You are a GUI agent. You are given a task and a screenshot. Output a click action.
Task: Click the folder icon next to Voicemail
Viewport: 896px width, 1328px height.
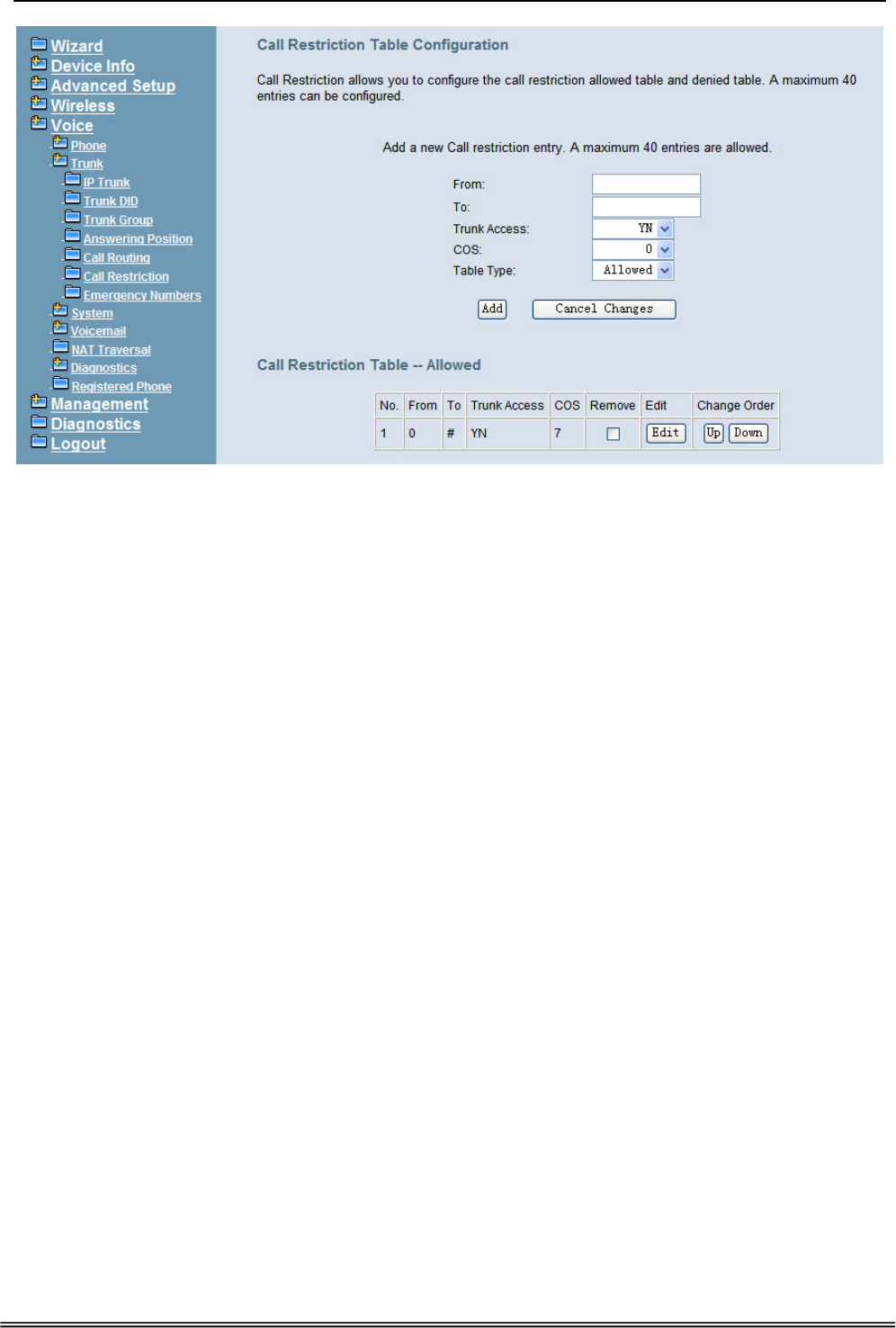point(60,328)
